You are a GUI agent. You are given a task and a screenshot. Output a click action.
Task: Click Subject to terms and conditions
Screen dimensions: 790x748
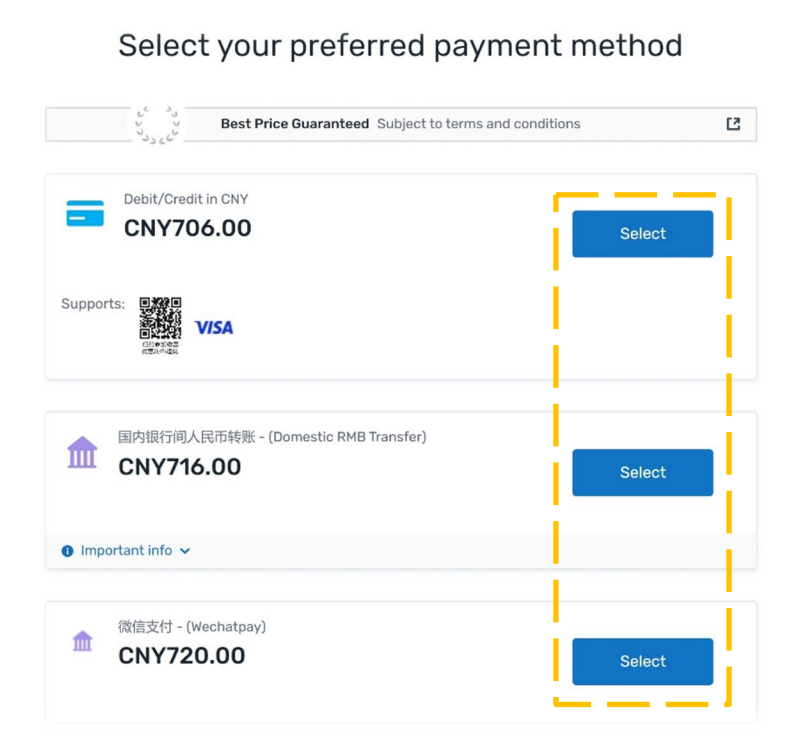(478, 124)
